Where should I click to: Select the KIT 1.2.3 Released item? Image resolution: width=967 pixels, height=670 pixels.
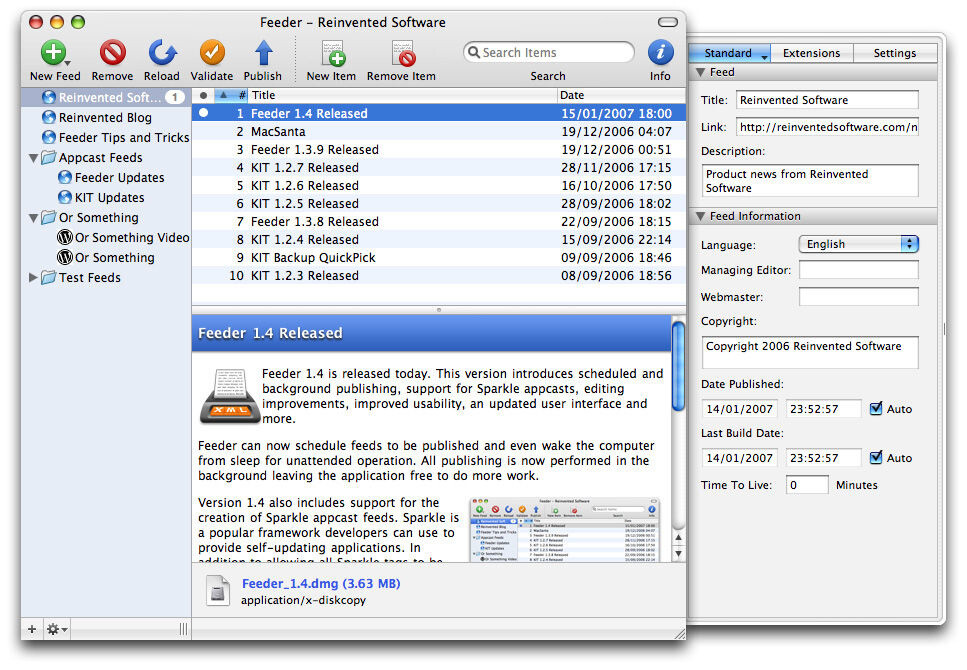[438, 275]
